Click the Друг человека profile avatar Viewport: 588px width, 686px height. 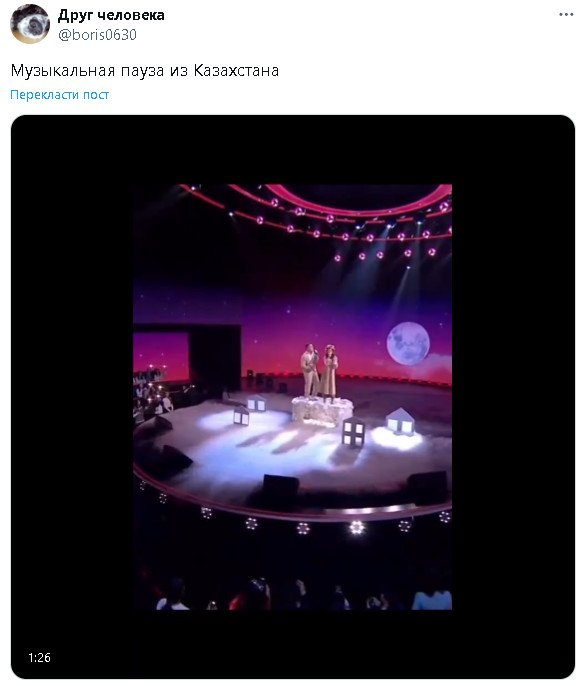[x=30, y=24]
